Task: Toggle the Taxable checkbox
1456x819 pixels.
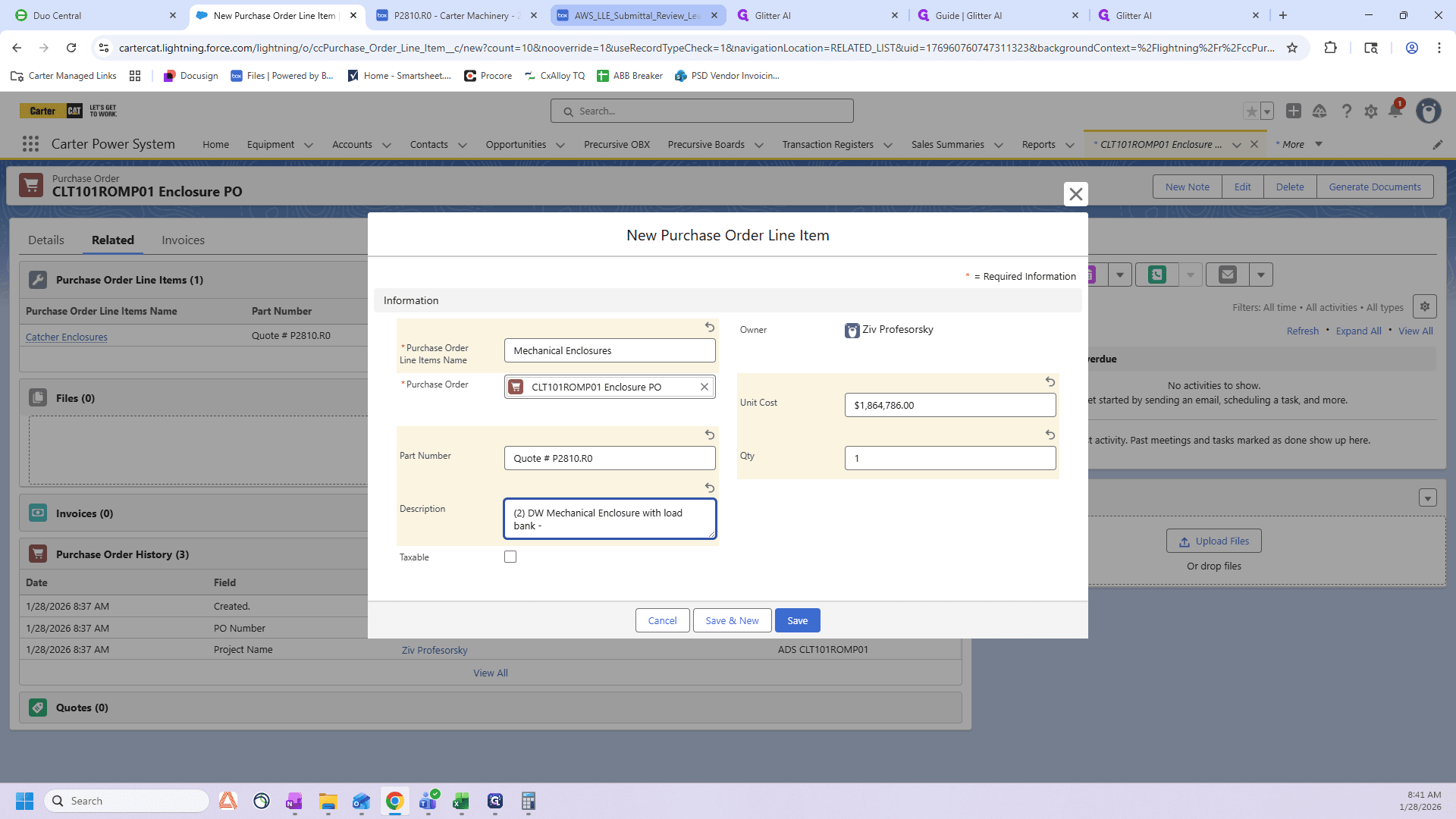Action: (x=510, y=557)
